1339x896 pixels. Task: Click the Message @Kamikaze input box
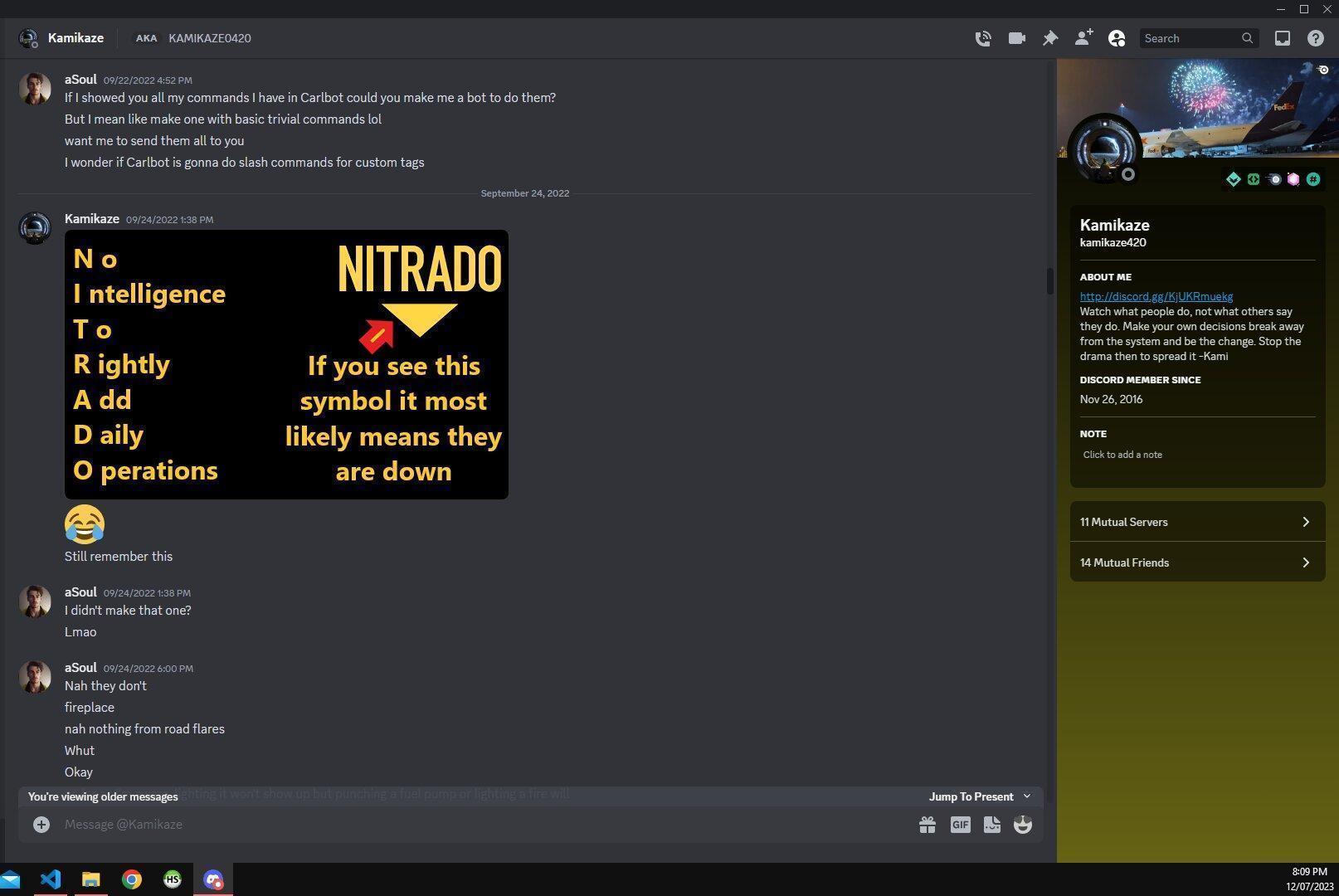(485, 824)
